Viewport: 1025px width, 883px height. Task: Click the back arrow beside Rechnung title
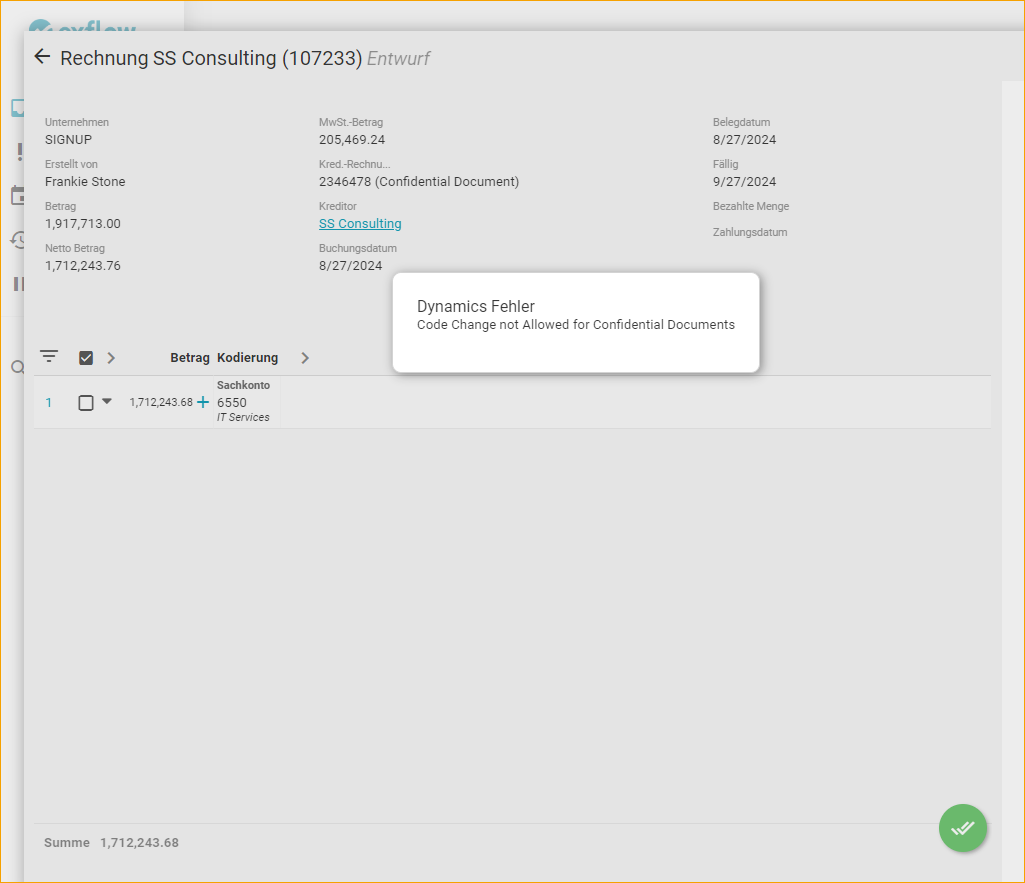coord(42,57)
